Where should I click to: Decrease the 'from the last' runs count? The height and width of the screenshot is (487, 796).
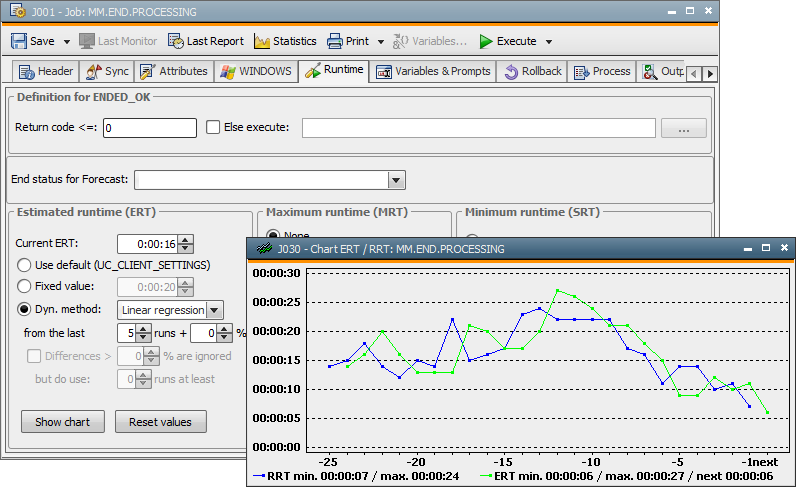coord(144,338)
